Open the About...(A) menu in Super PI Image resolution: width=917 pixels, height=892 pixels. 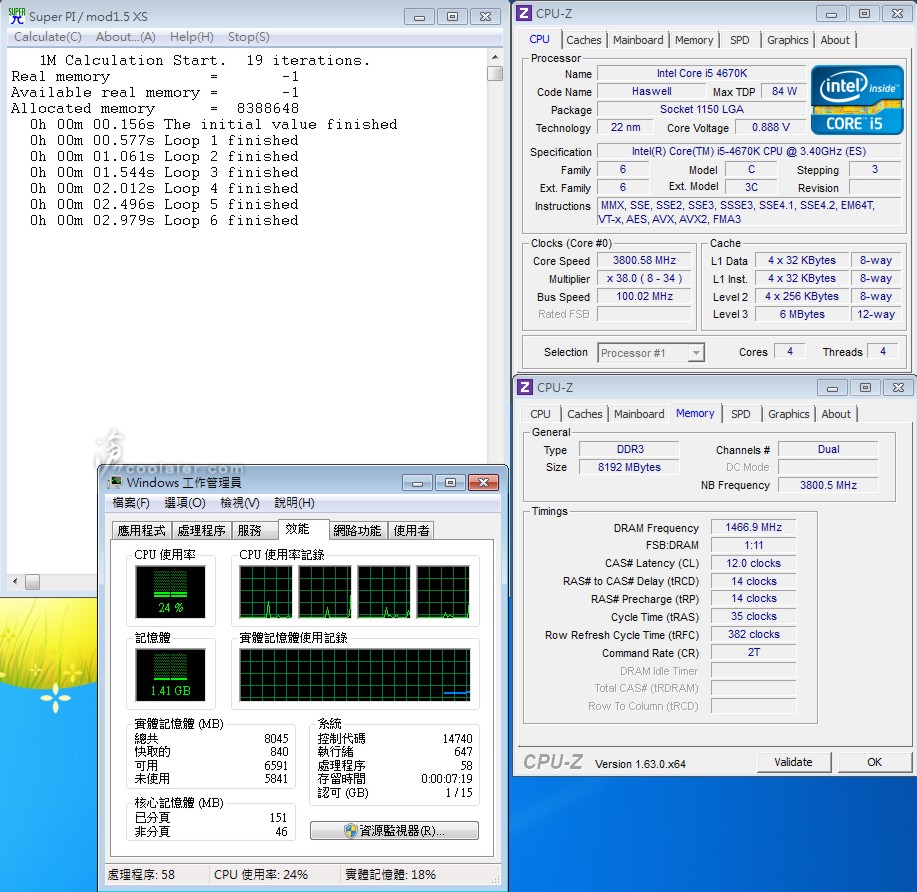[x=126, y=37]
